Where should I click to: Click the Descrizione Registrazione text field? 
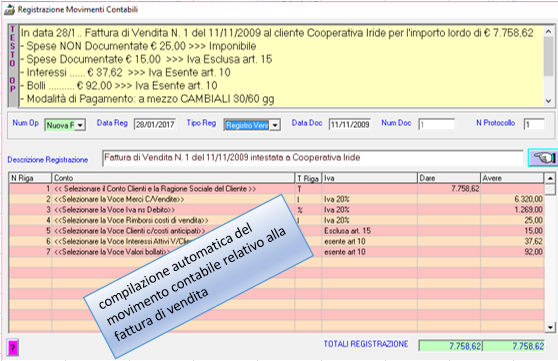312,158
